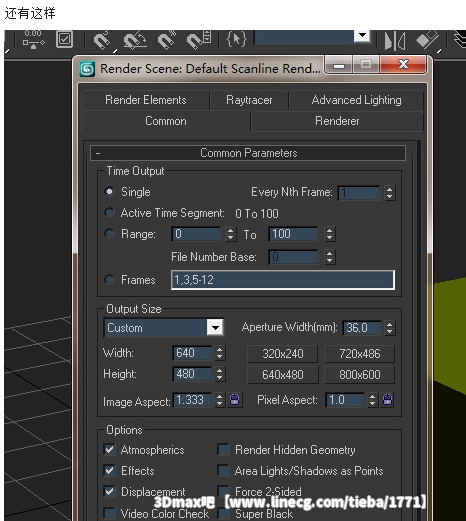Image resolution: width=466 pixels, height=521 pixels.
Task: Collapse the Common Parameters rollout
Action: coord(98,153)
